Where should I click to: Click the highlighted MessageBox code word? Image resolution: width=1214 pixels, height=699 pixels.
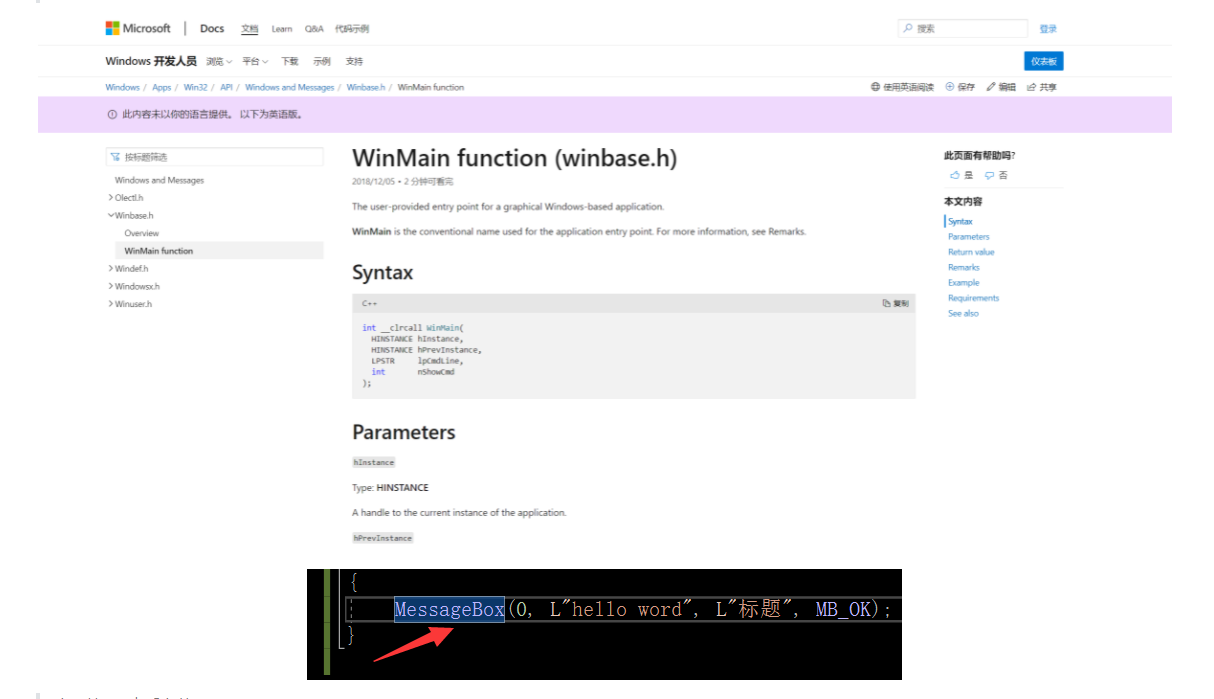coord(449,609)
